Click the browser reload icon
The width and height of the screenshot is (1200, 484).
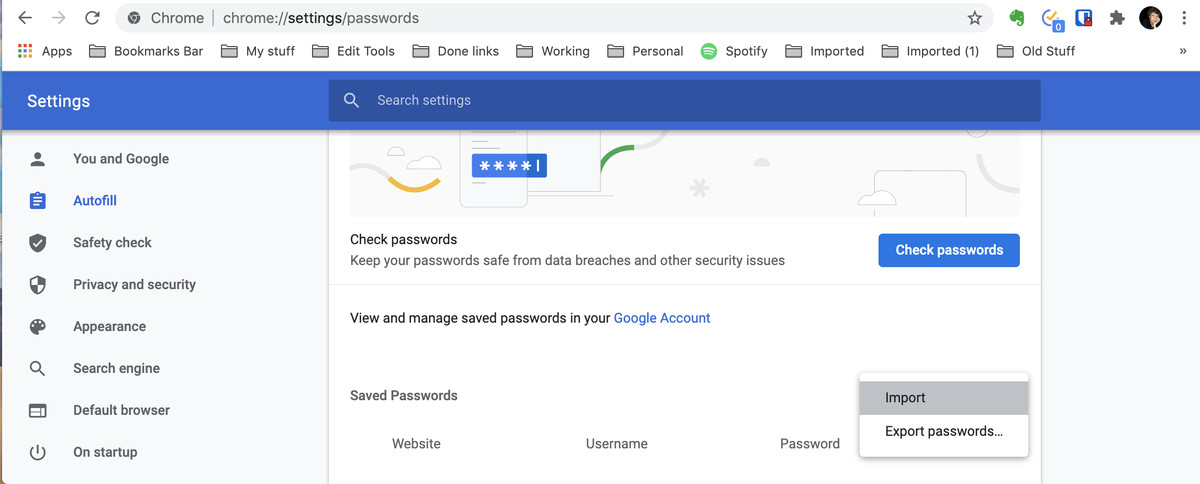tap(92, 18)
